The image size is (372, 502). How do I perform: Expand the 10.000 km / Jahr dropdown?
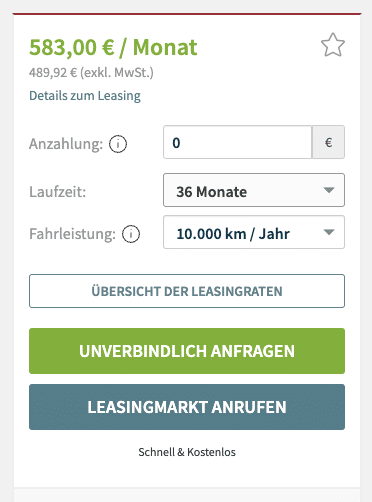tap(254, 232)
